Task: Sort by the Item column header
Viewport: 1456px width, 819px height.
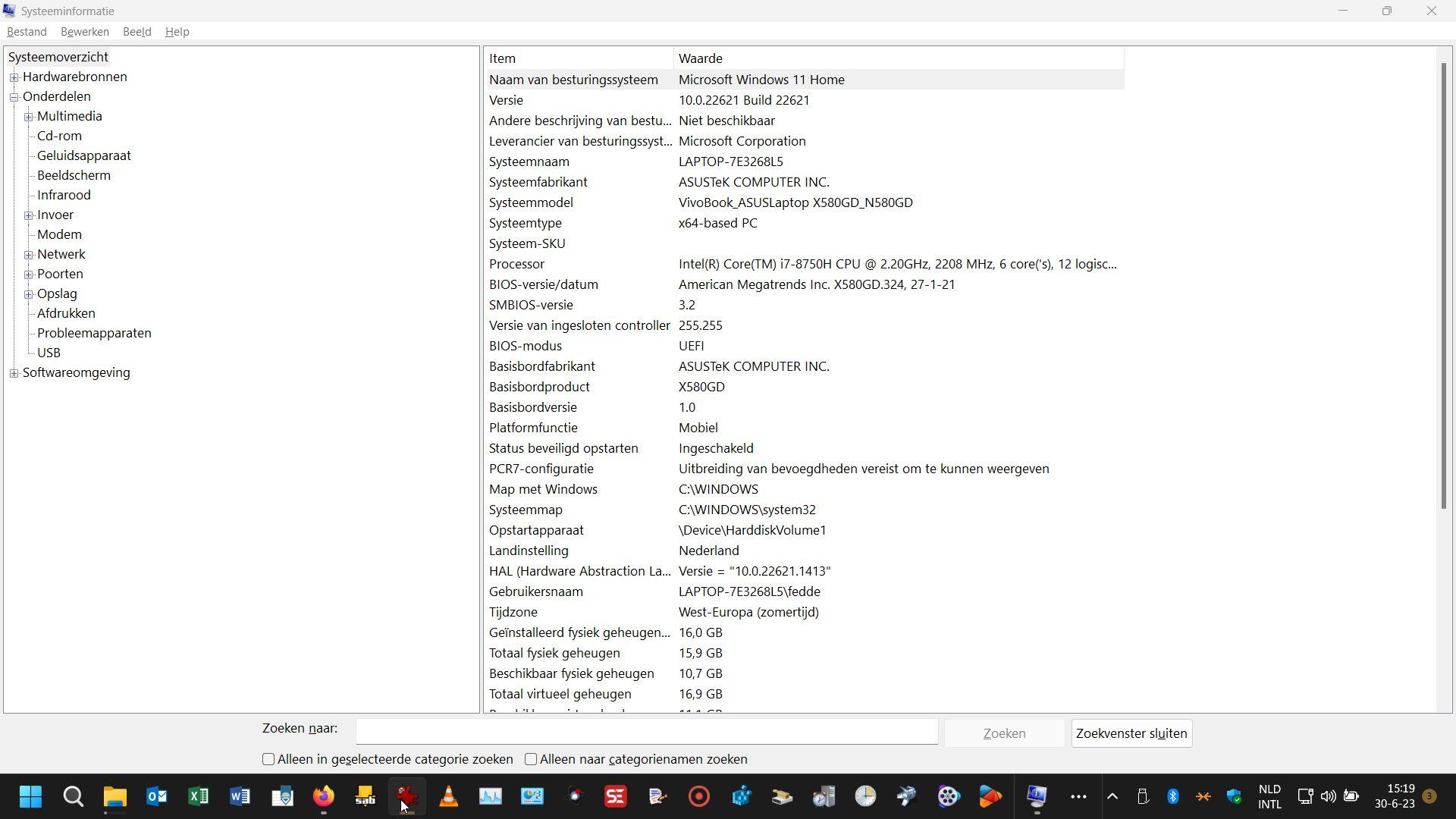Action: (579, 58)
